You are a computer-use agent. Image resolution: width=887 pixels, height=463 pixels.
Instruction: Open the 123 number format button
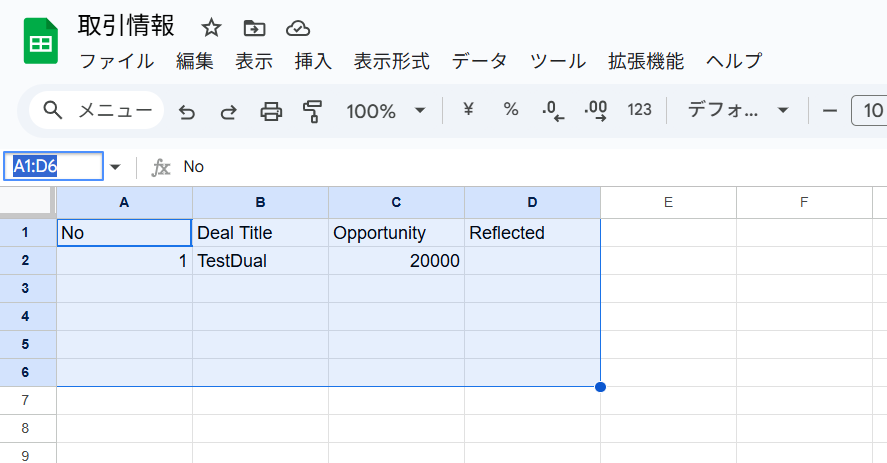point(640,110)
